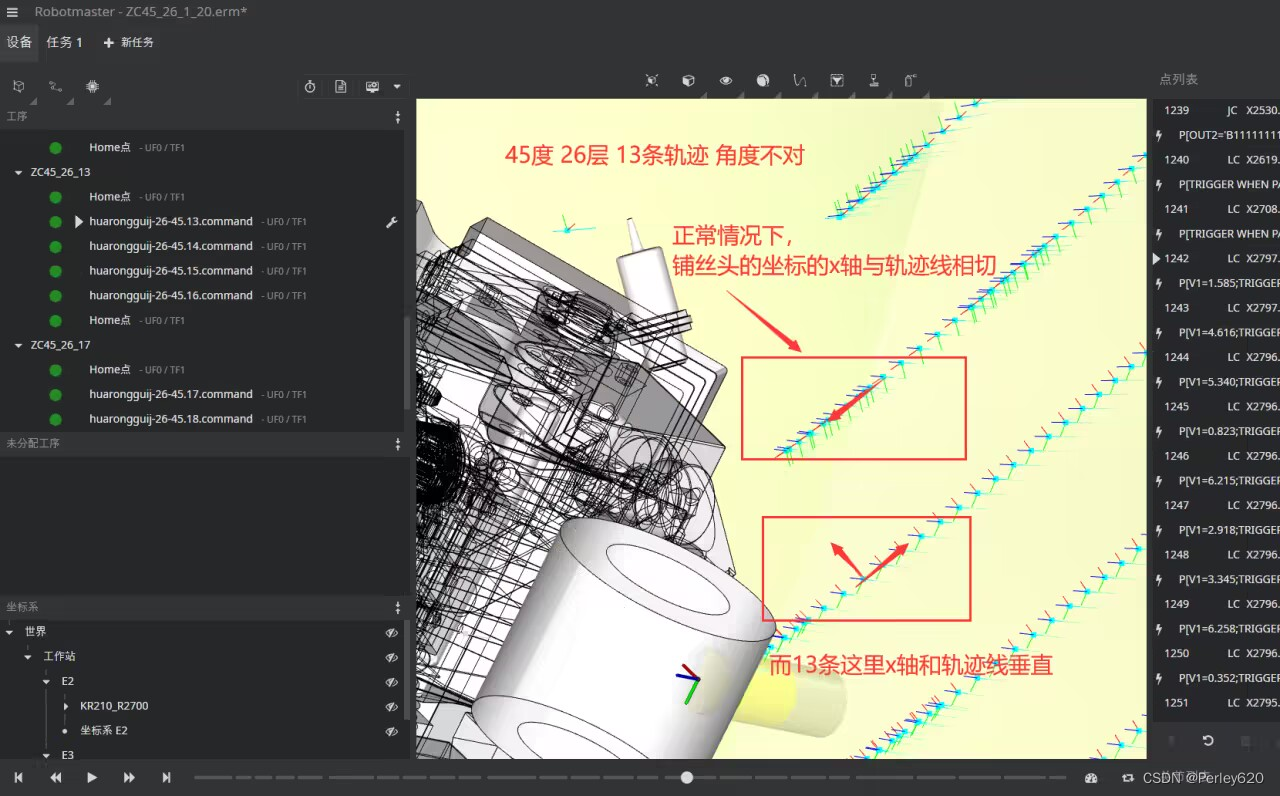
Task: Click reset arrow below point list
Action: 1208,741
